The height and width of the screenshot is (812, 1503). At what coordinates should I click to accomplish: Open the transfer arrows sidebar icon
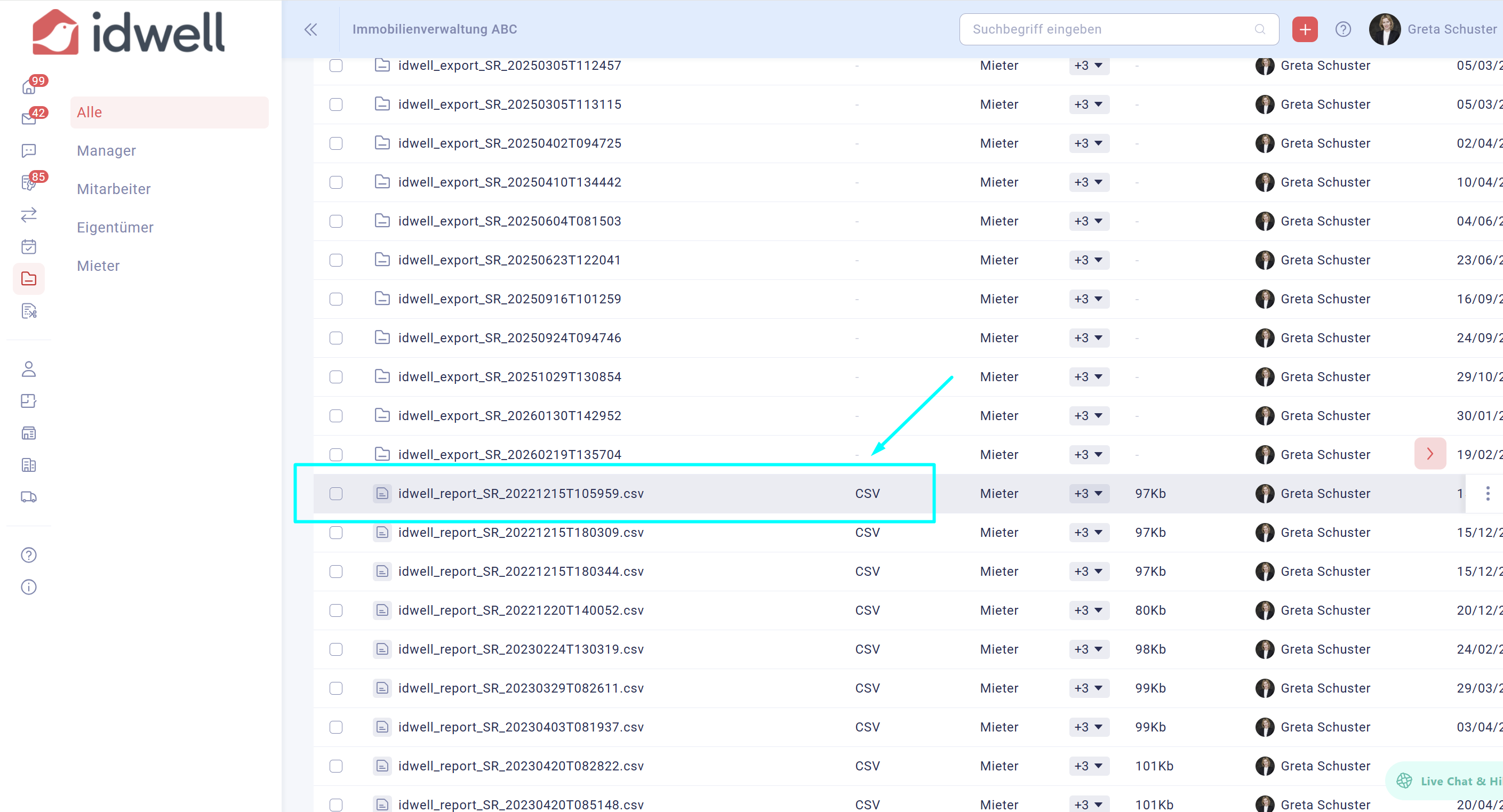pyautogui.click(x=29, y=215)
